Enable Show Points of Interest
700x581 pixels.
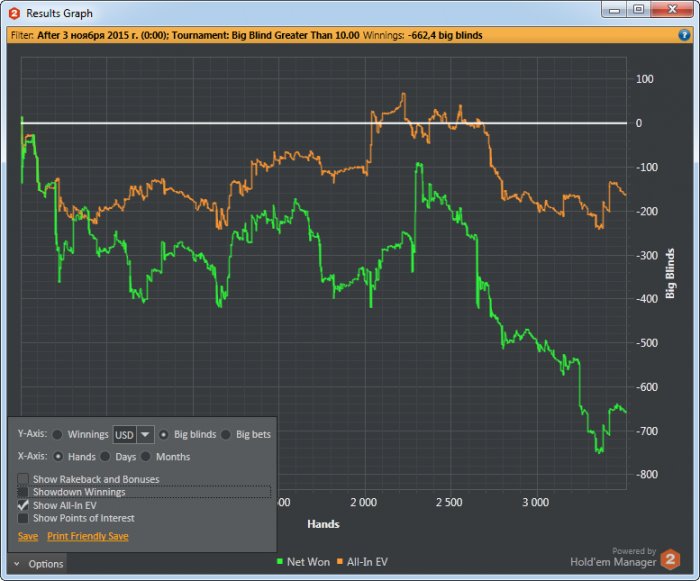[x=23, y=519]
